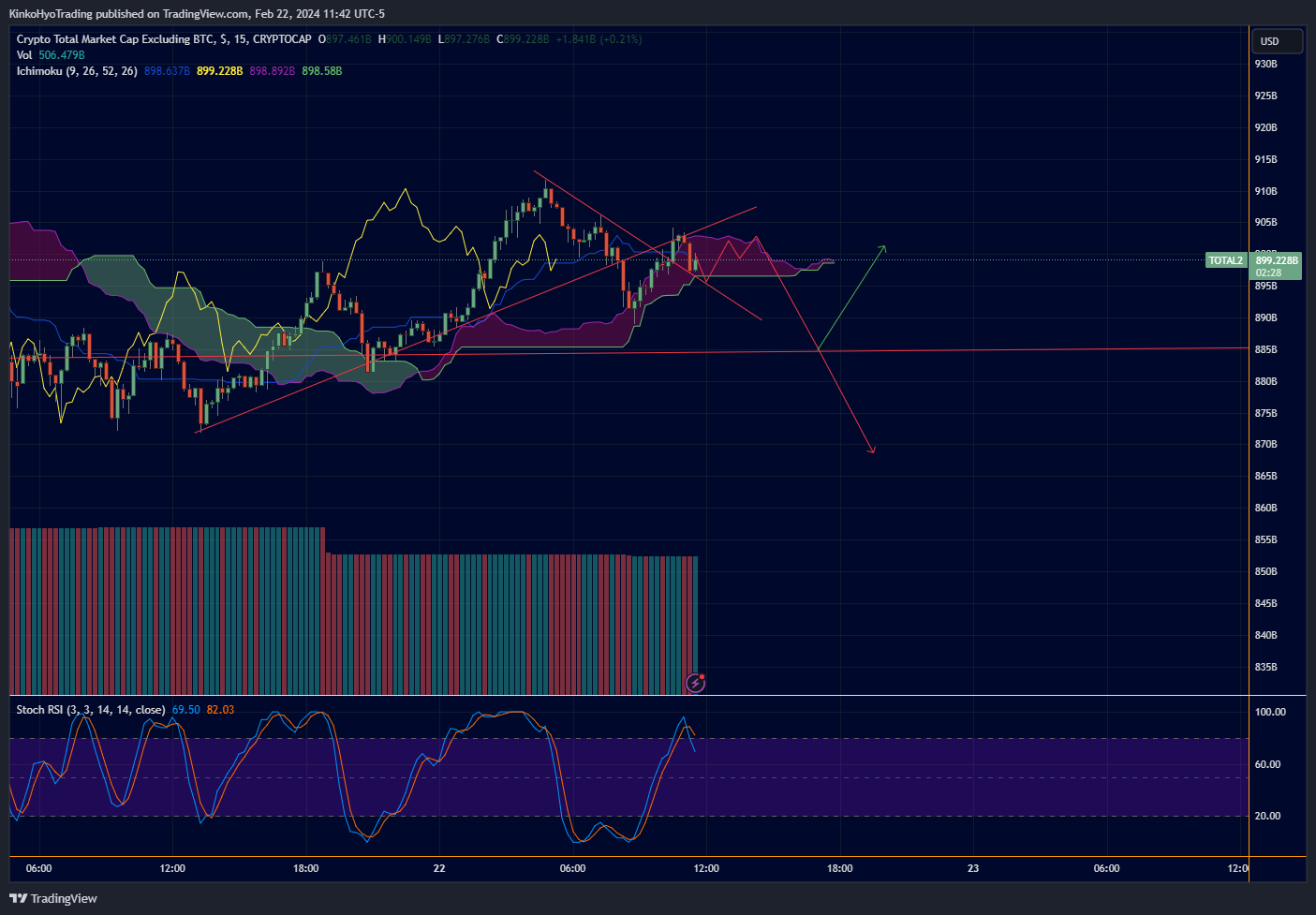Click the Stoch RSI K value 69.50
The image size is (1316, 915).
click(186, 710)
